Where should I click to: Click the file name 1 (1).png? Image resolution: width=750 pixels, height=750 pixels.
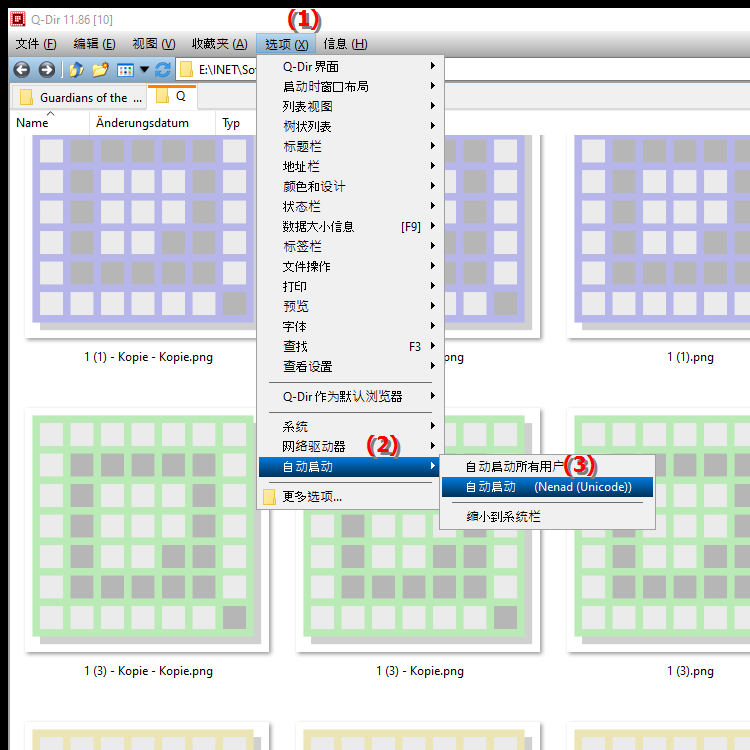pos(690,357)
